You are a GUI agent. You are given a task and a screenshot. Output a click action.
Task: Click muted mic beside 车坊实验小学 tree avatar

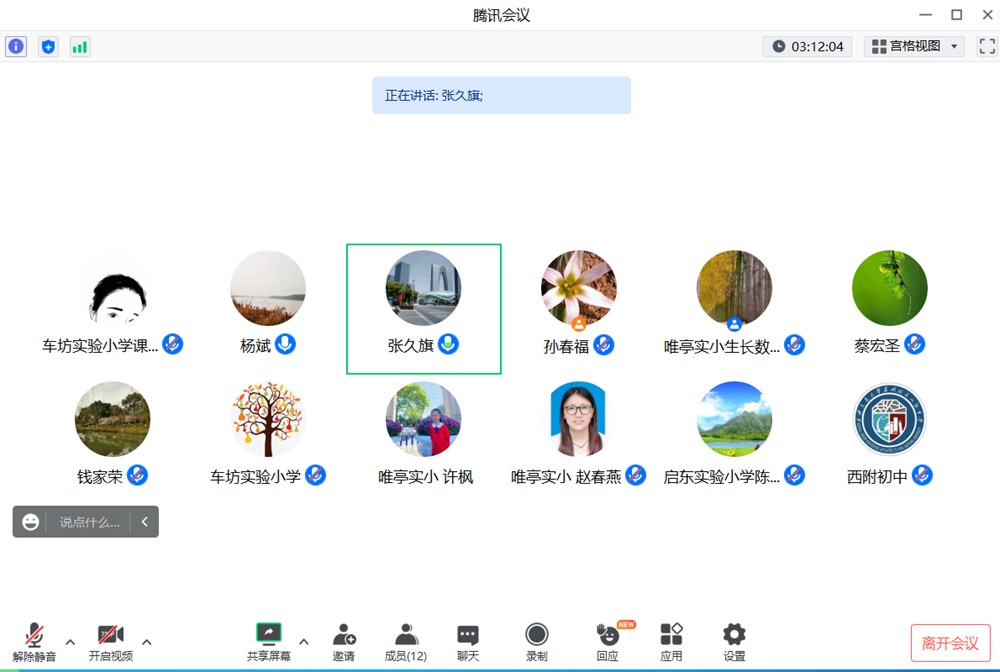click(316, 475)
